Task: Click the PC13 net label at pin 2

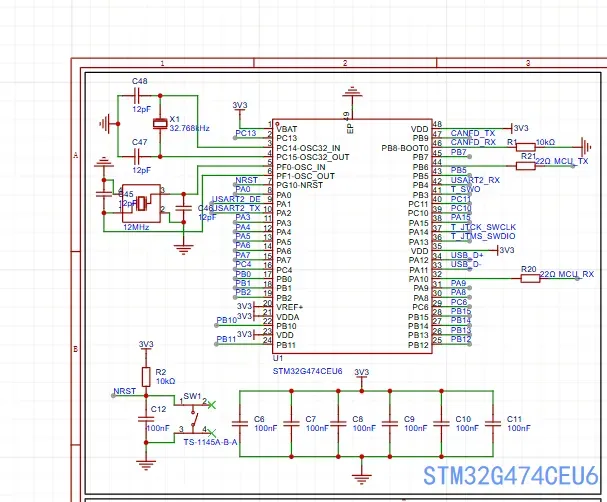Action: point(246,133)
